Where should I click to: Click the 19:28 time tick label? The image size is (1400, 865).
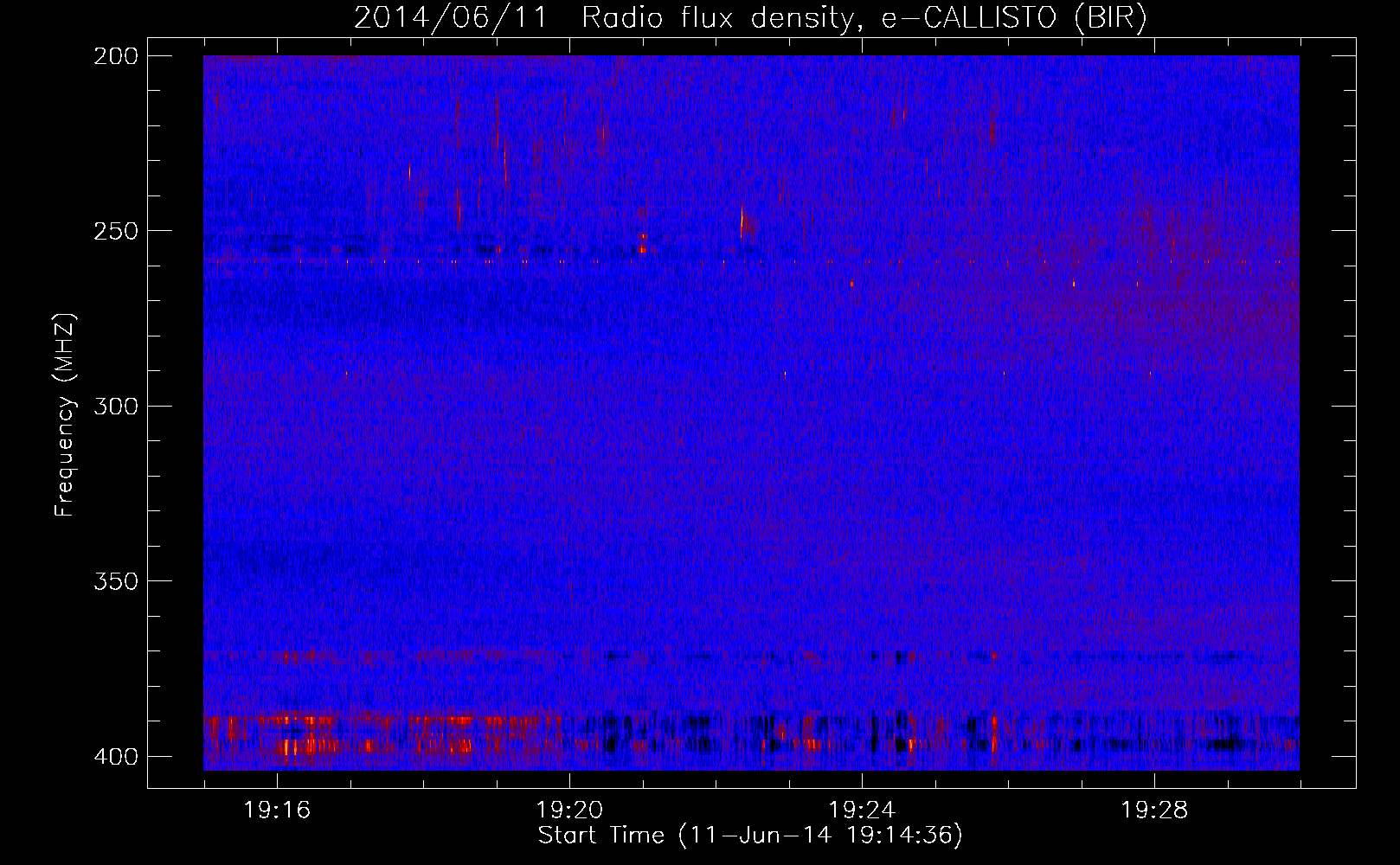pyautogui.click(x=1154, y=811)
